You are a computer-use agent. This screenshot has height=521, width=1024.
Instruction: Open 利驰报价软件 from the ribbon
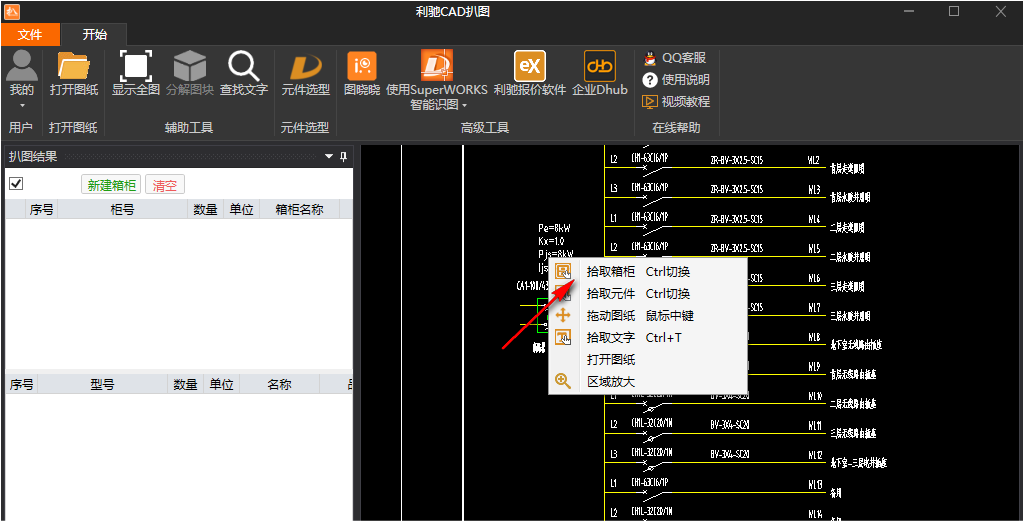(529, 68)
